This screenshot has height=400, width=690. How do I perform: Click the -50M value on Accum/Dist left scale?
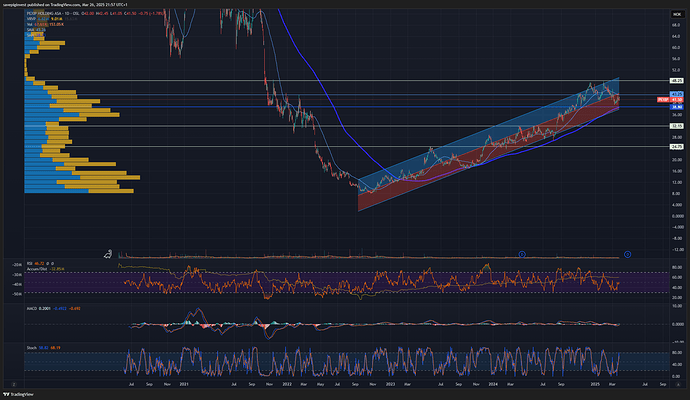[17, 294]
